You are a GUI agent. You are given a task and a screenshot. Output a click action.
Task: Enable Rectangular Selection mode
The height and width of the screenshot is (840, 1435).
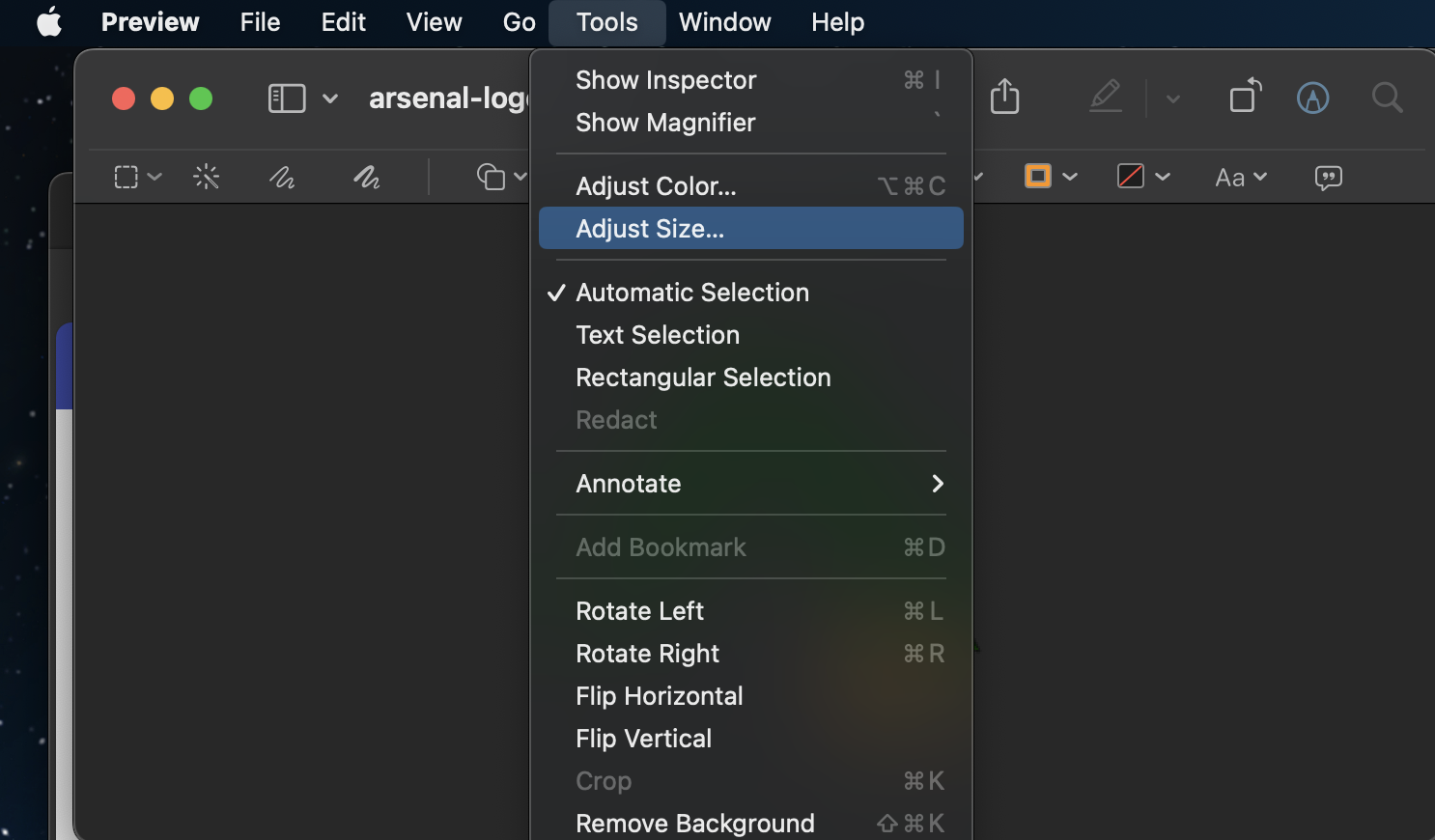(703, 378)
